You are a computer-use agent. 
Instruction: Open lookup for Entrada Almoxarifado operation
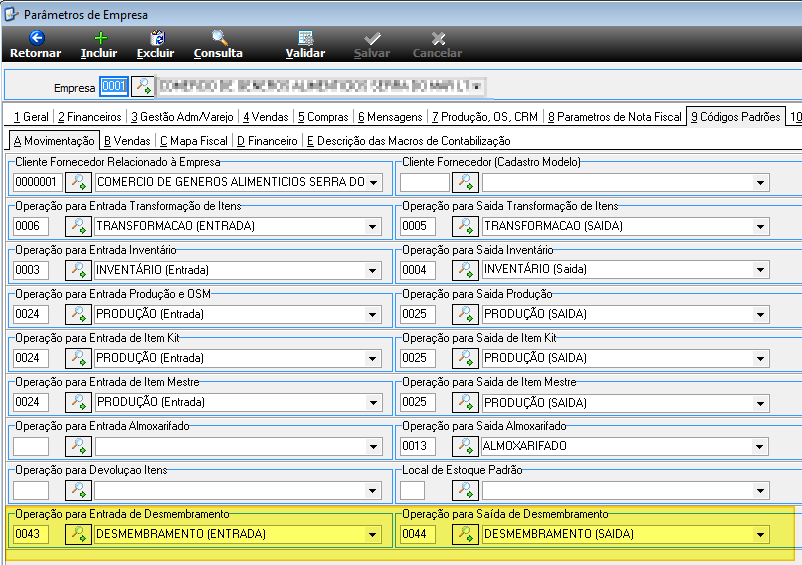pos(78,446)
